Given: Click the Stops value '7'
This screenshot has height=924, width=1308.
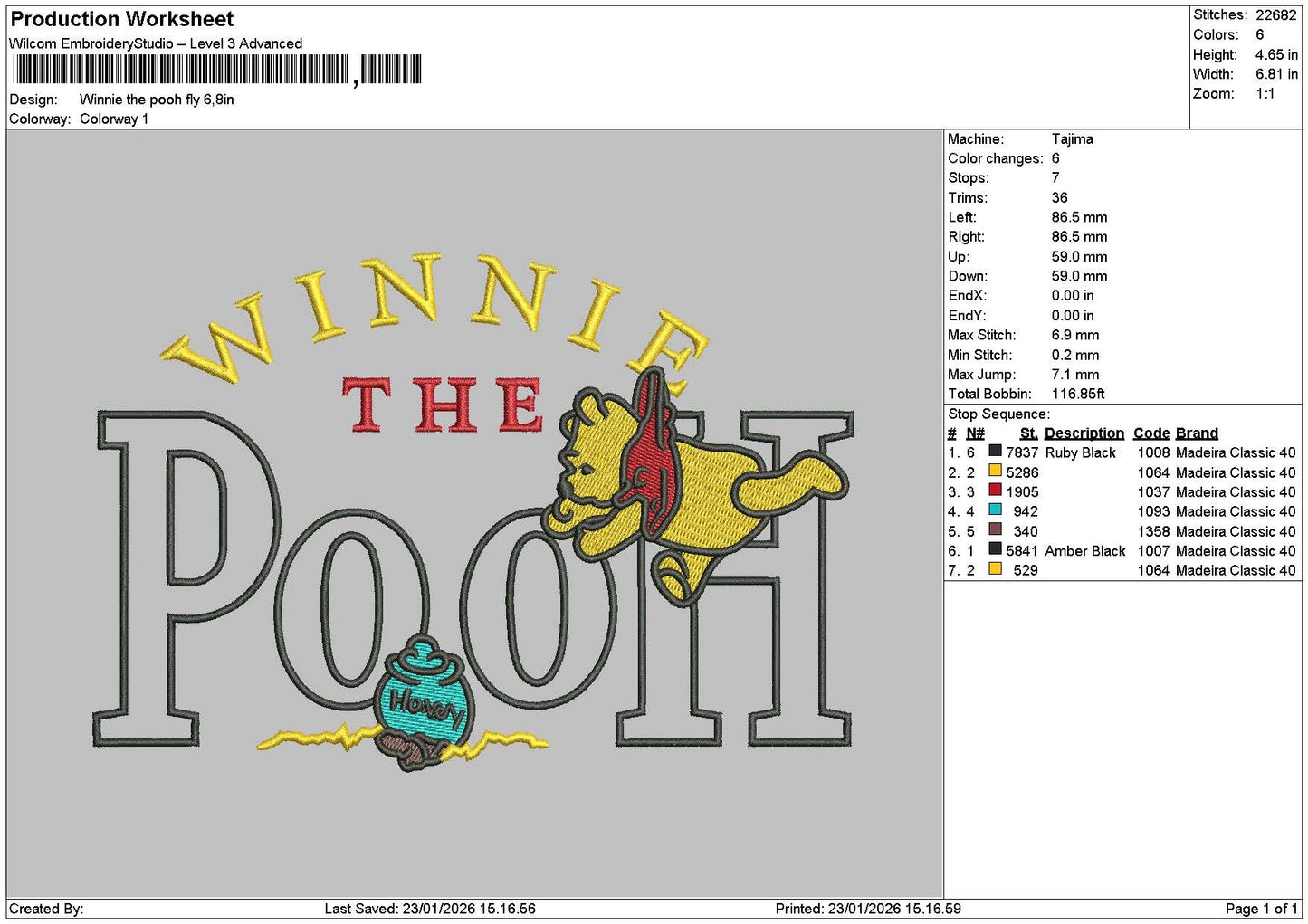Looking at the screenshot, I should click(x=1055, y=178).
